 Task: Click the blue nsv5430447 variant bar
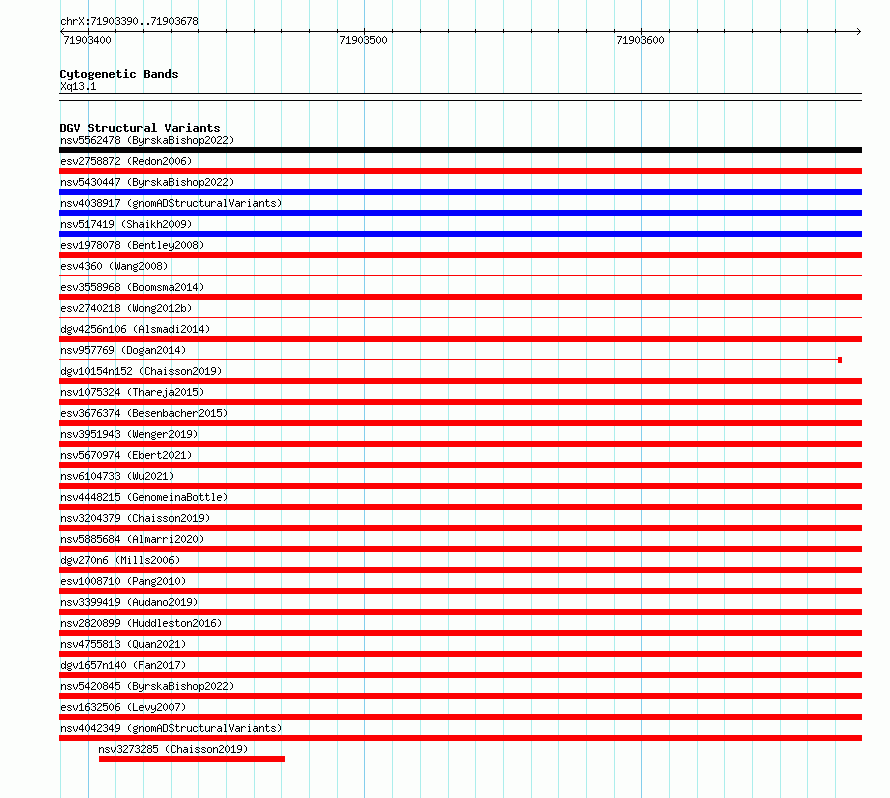(x=460, y=192)
